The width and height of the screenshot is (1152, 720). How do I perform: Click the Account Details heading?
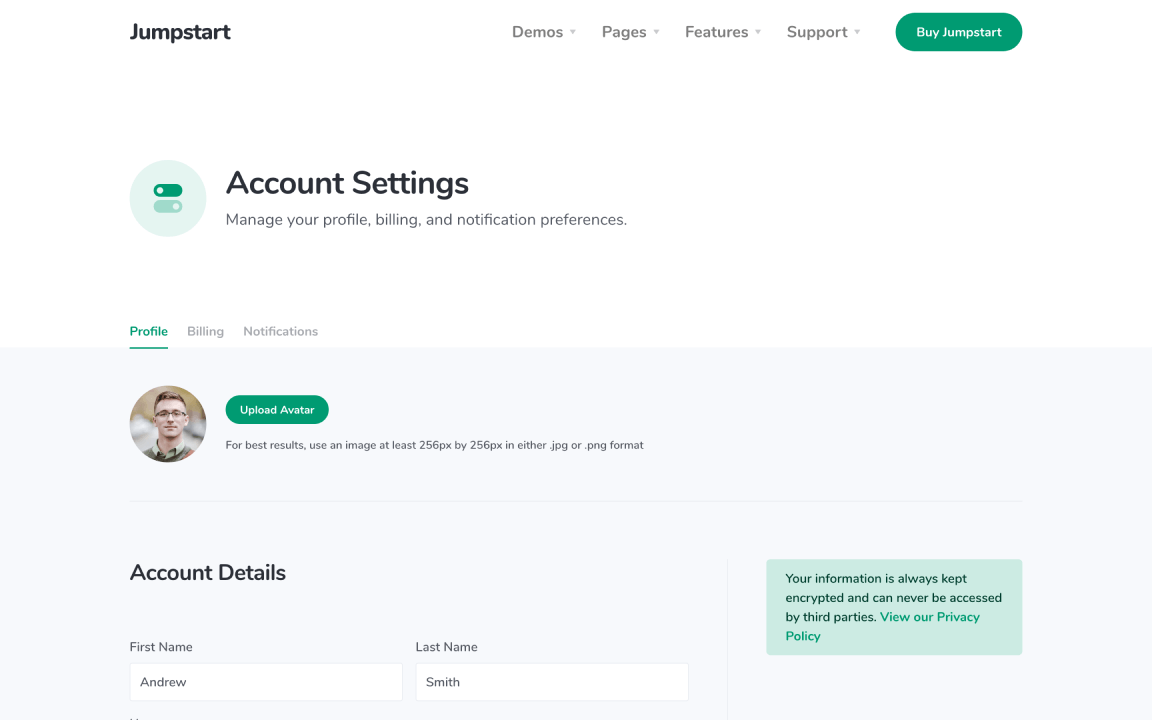(208, 573)
